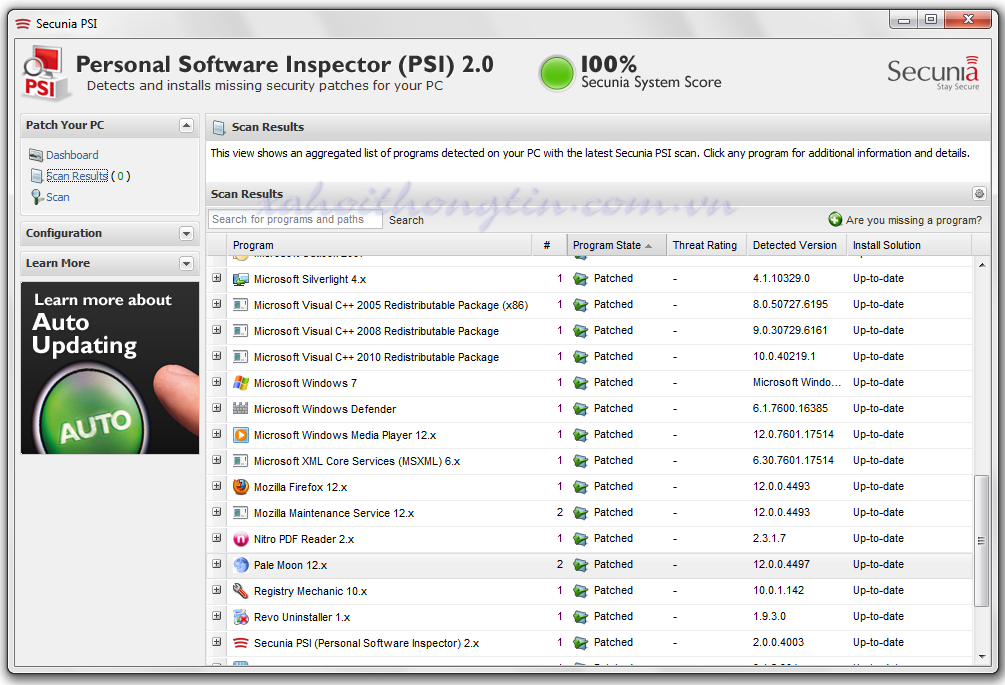Expand the Microsoft Windows Defender row
The width and height of the screenshot is (1005, 685).
[x=217, y=408]
